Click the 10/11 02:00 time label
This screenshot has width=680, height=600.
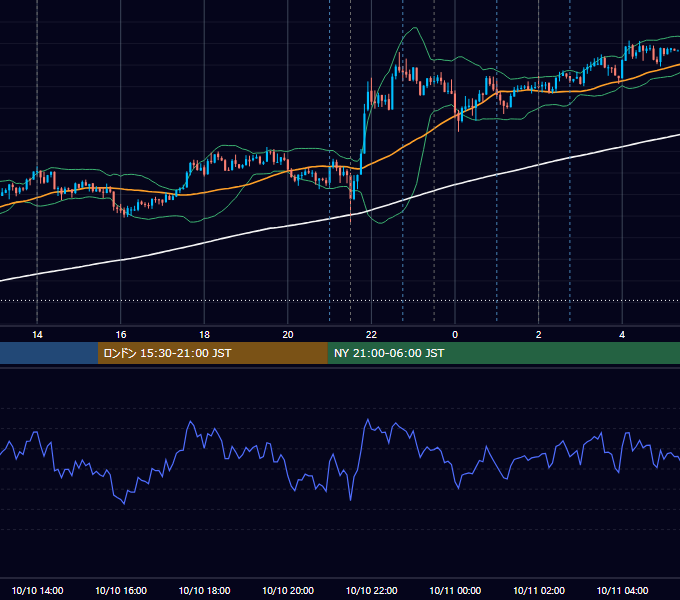coord(539,590)
